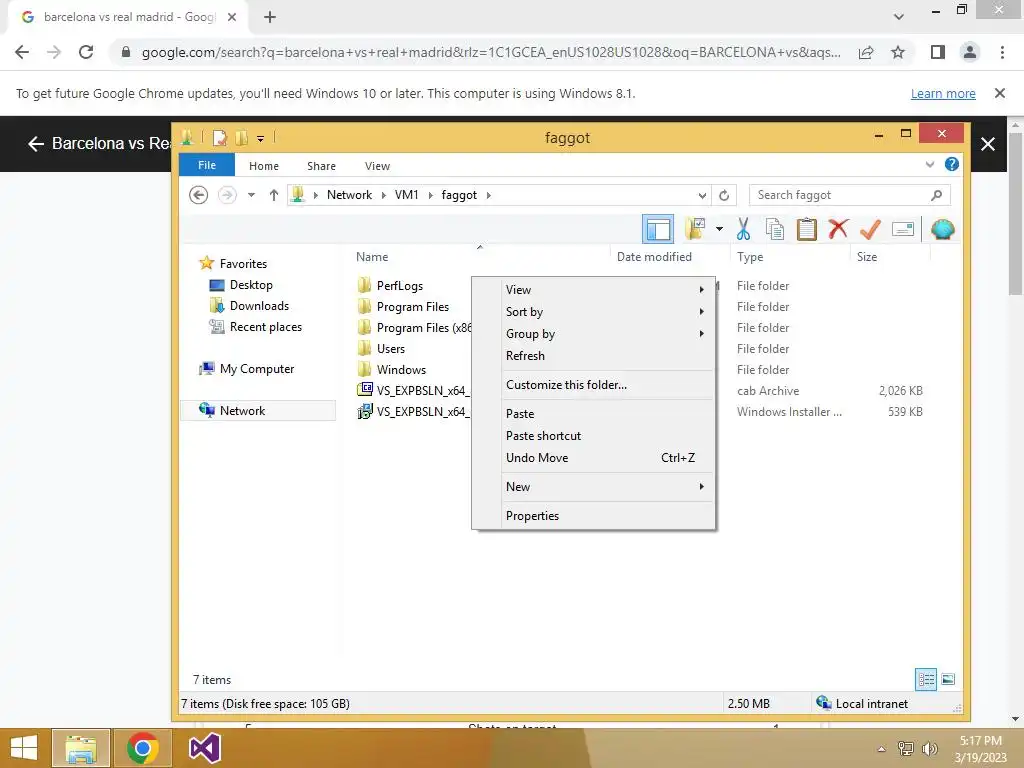1024x768 pixels.
Task: Click the envelope-style Rename/Properties icon
Action: point(903,229)
